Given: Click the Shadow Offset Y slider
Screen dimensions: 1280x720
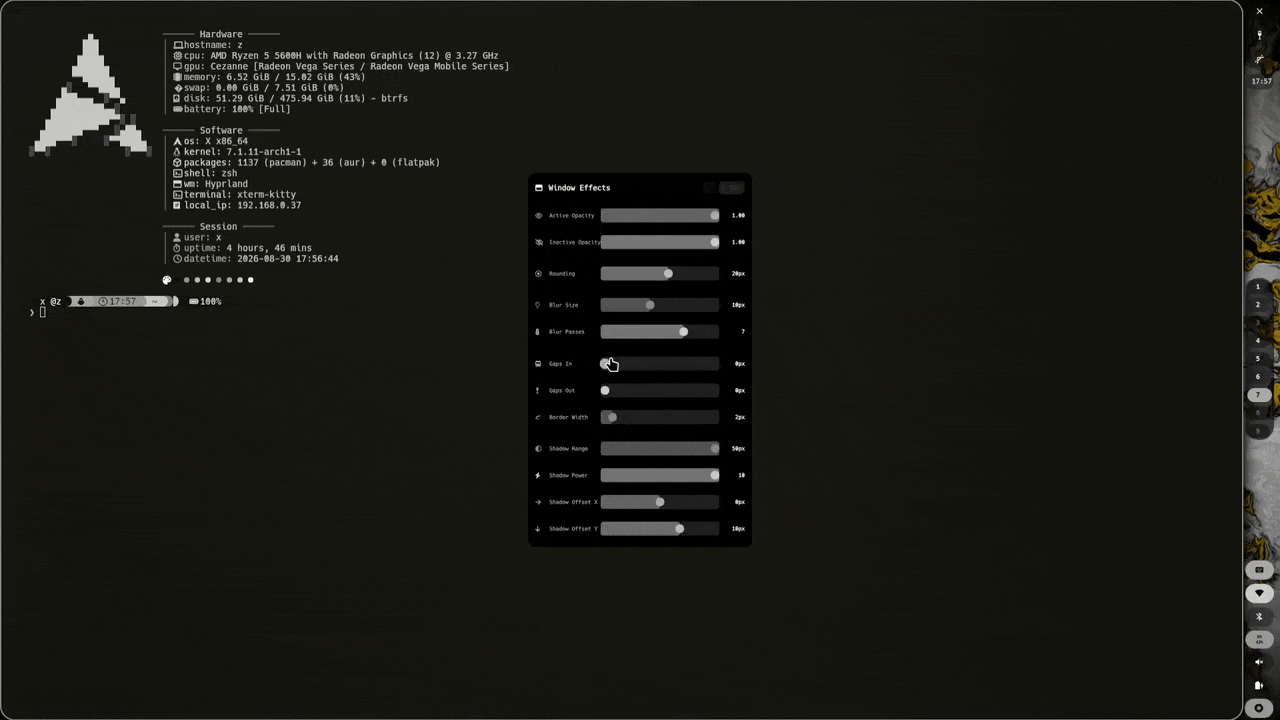Looking at the screenshot, I should pyautogui.click(x=659, y=528).
